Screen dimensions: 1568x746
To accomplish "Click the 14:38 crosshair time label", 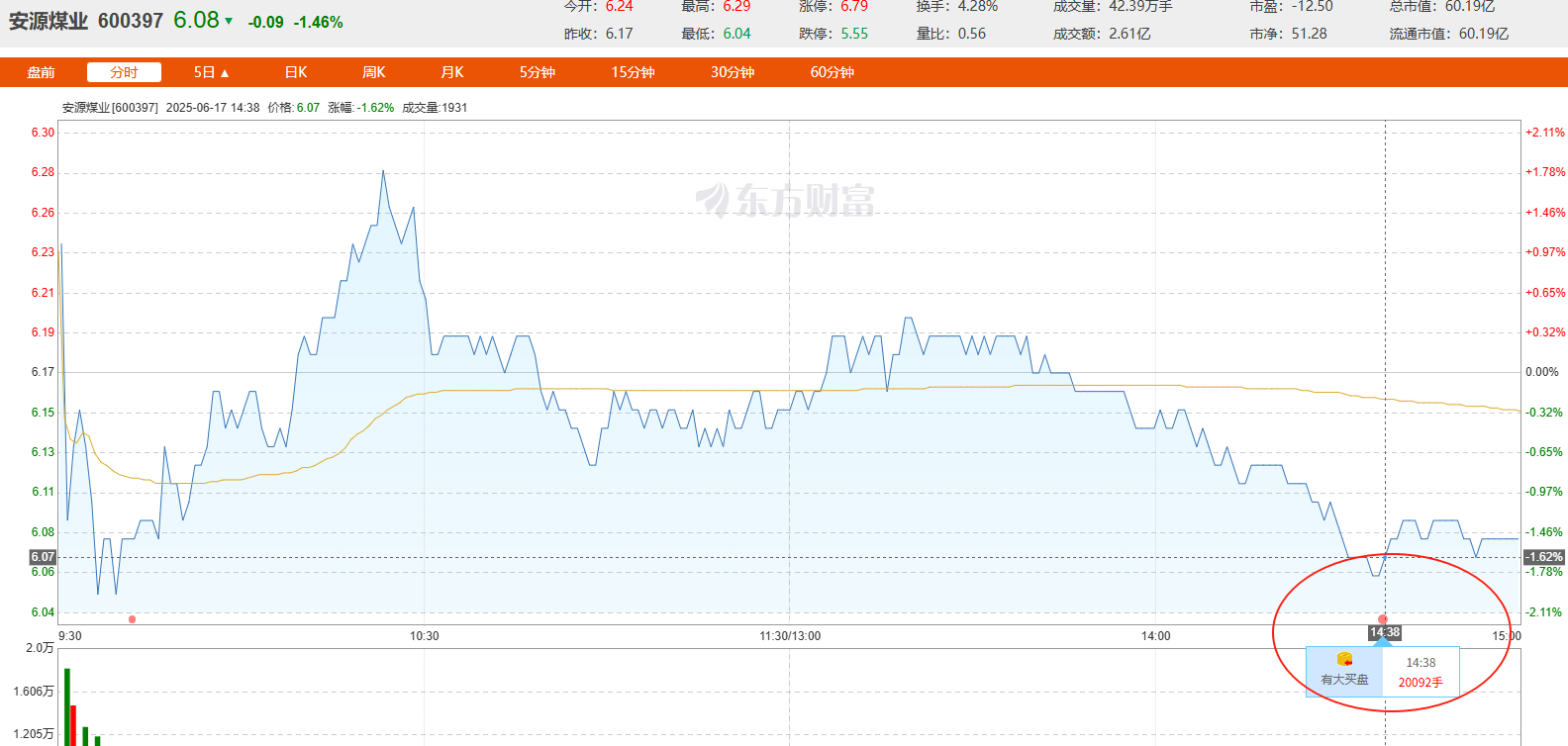I will point(1385,632).
